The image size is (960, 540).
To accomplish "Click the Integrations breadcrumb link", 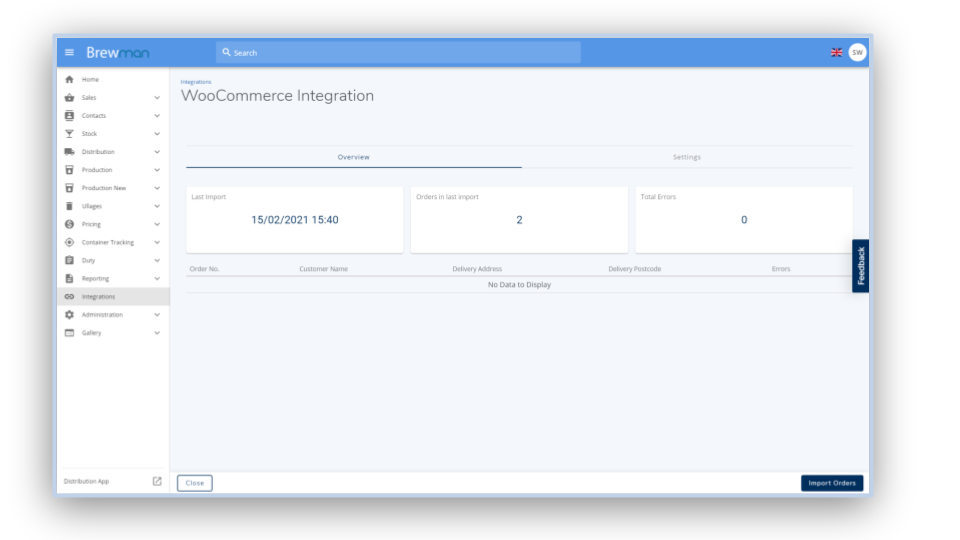I will point(196,82).
